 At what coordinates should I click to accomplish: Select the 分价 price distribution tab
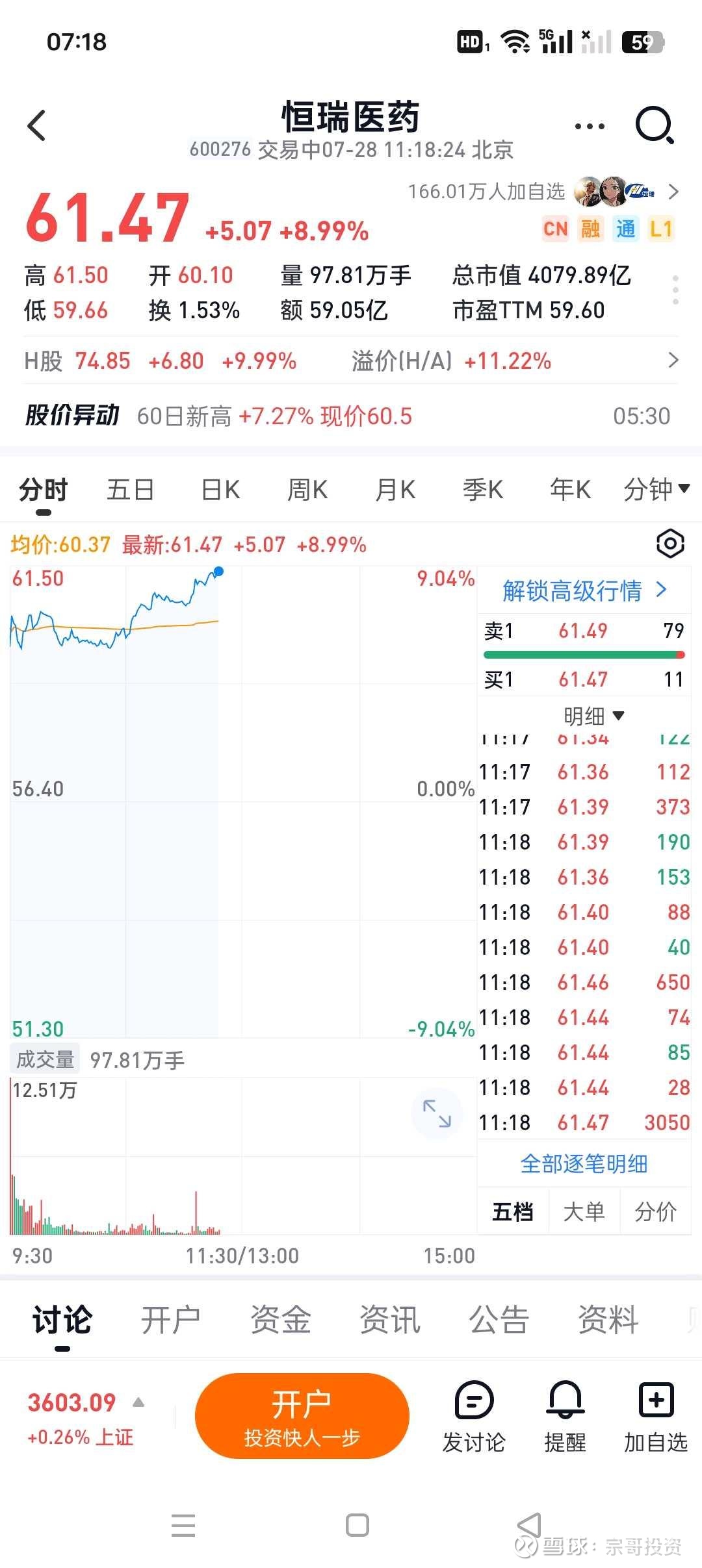coord(655,1211)
